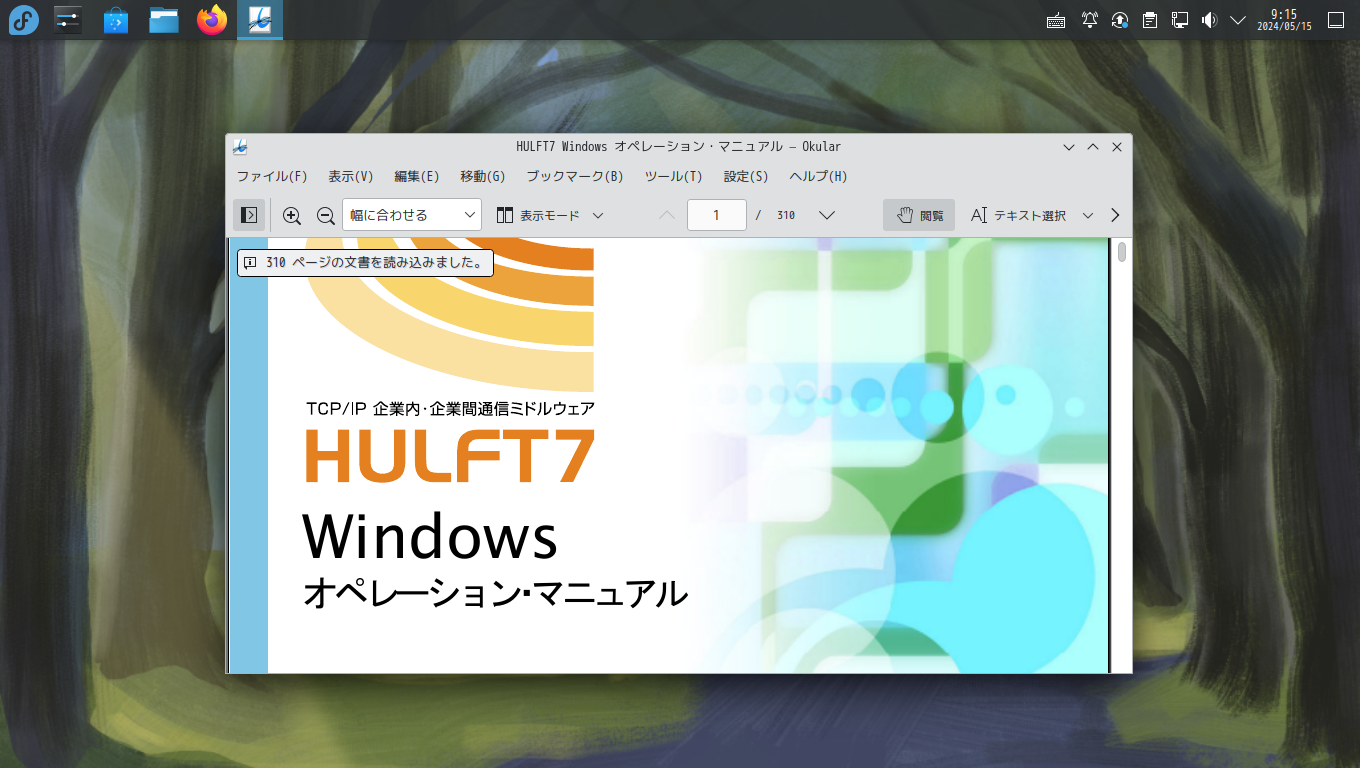Viewport: 1360px width, 768px height.
Task: Open the notifications bell tray icon
Action: [1090, 20]
